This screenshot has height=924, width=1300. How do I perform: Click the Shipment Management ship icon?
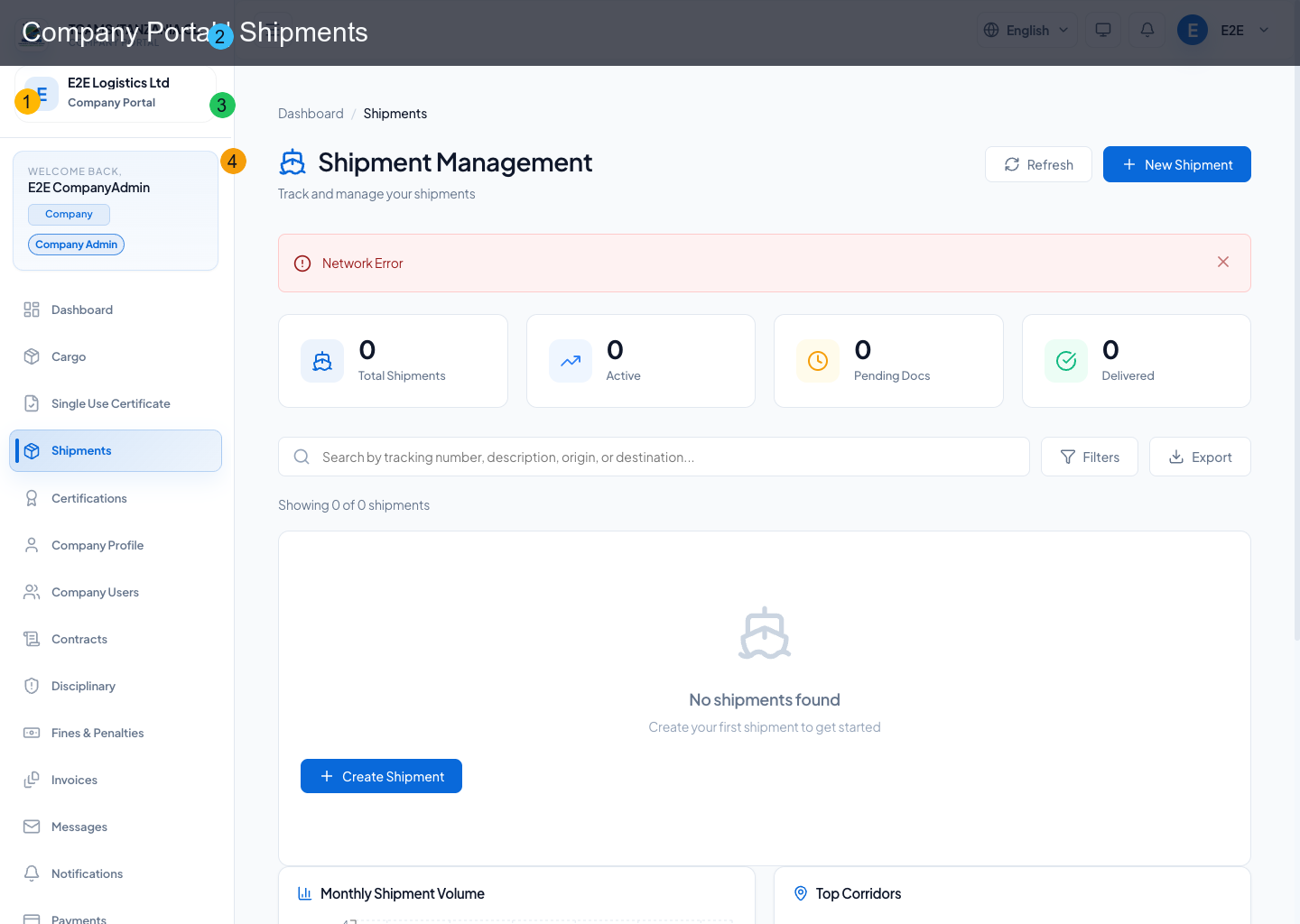[x=292, y=162]
